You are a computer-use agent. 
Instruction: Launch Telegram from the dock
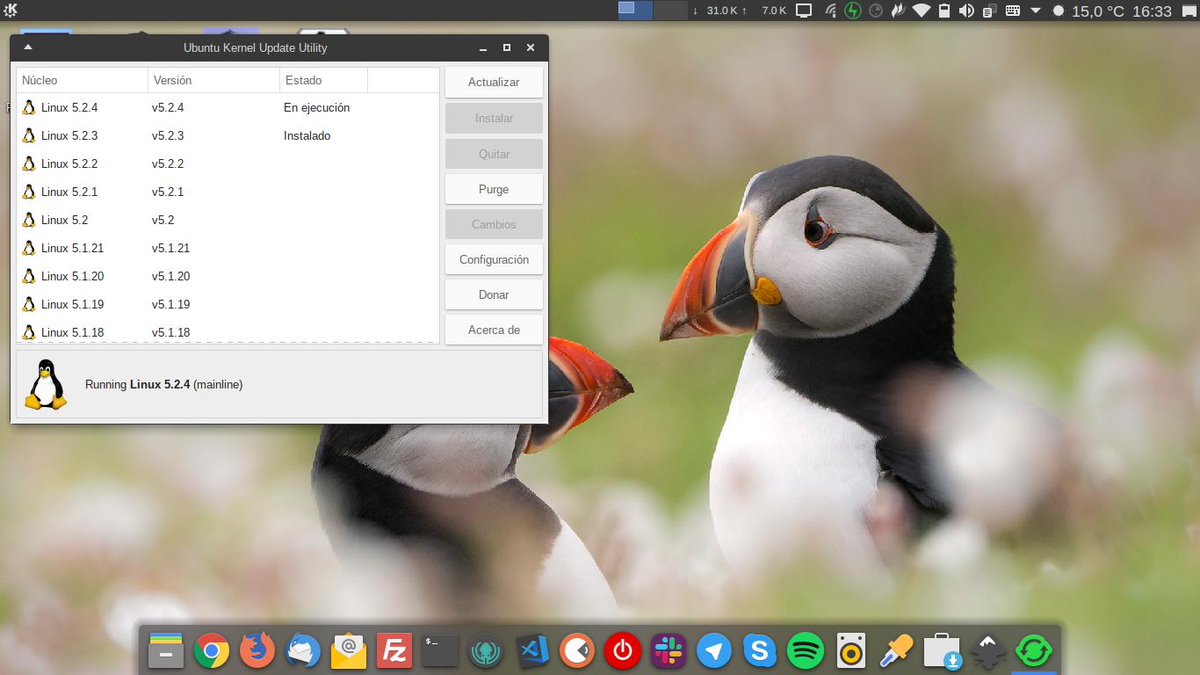coord(714,651)
